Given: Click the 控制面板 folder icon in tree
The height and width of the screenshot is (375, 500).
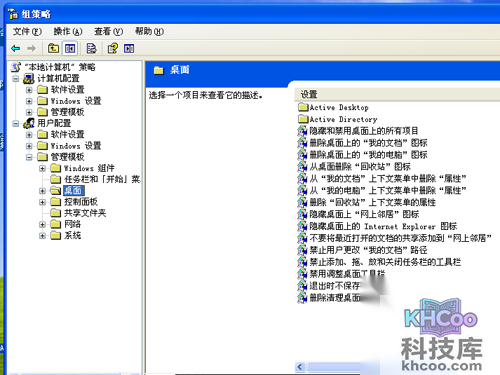Looking at the screenshot, I should click(x=55, y=201).
